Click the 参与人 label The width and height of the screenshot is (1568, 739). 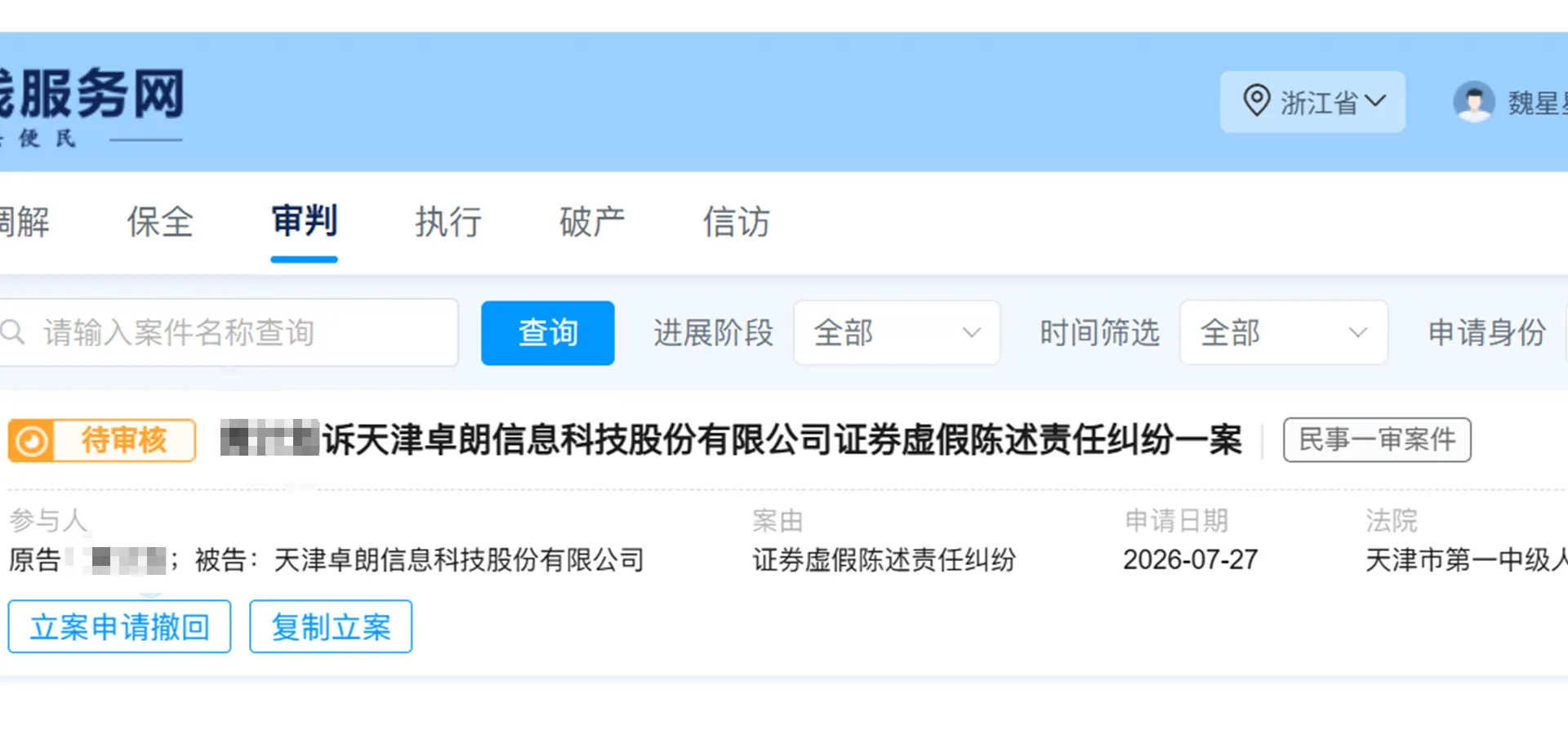click(48, 520)
